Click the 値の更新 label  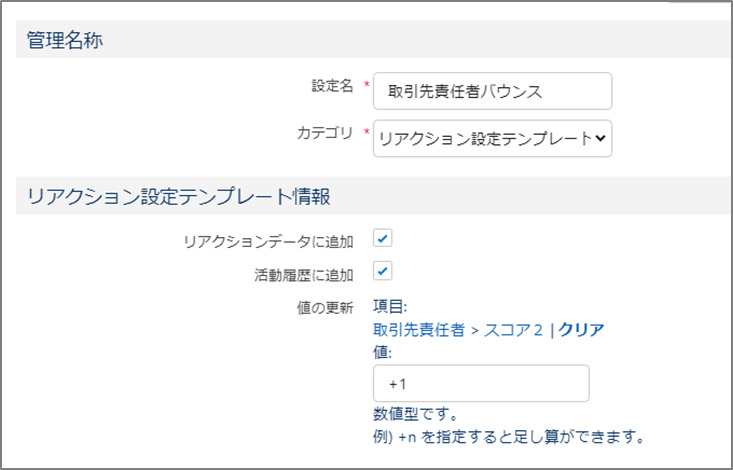tap(325, 308)
